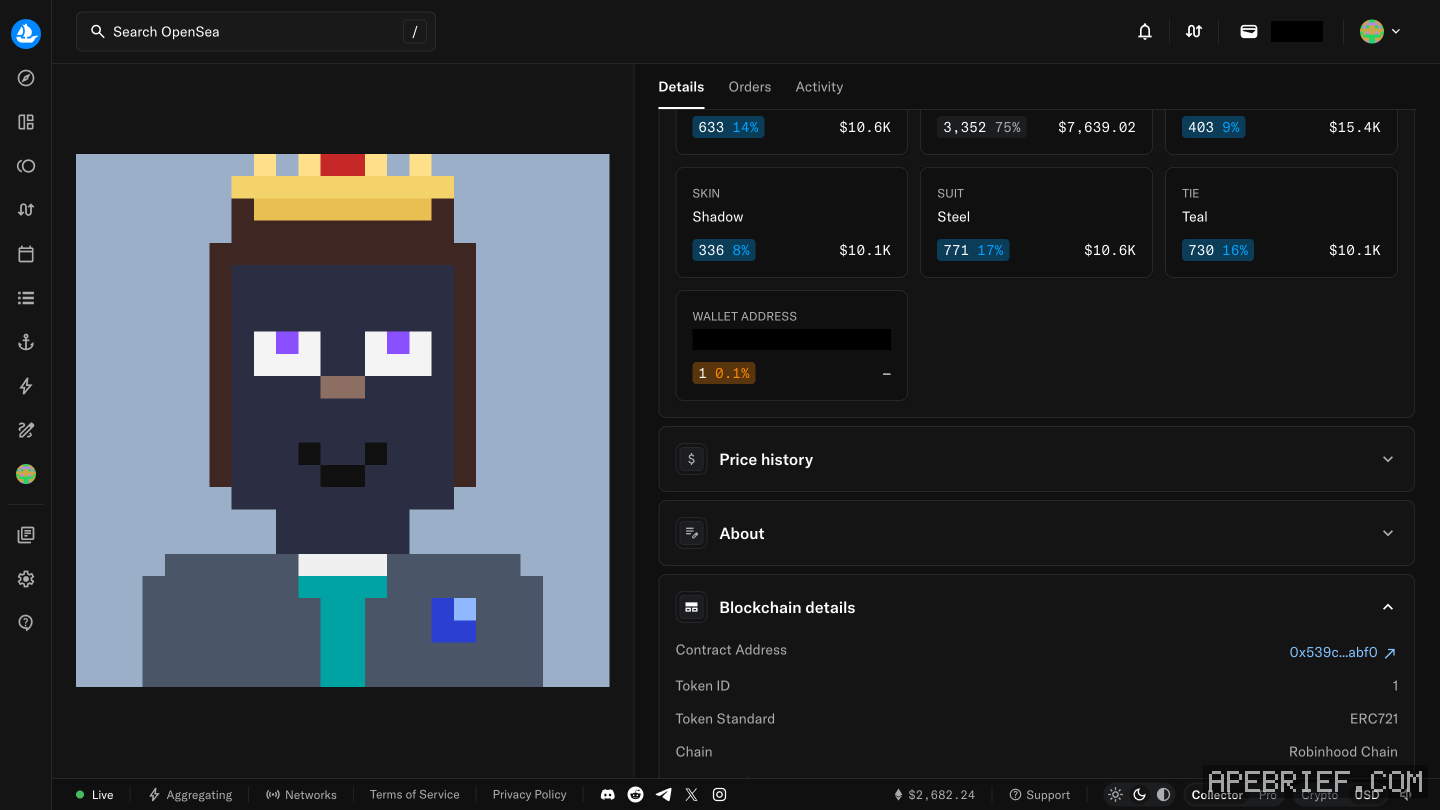1440x810 pixels.
Task: Click the Aggregating status indicator
Action: click(x=190, y=795)
